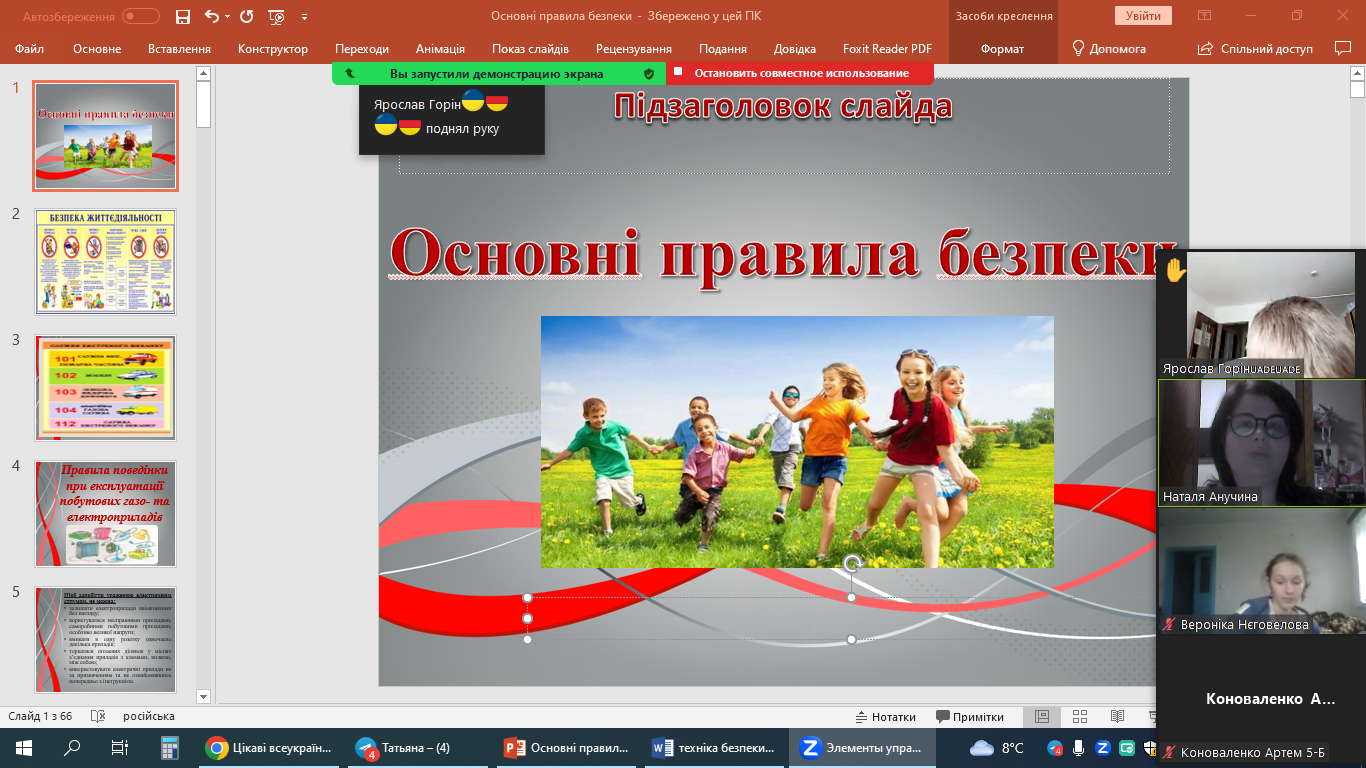
Task: Click Наталя Анучина video tile
Action: tap(1262, 442)
